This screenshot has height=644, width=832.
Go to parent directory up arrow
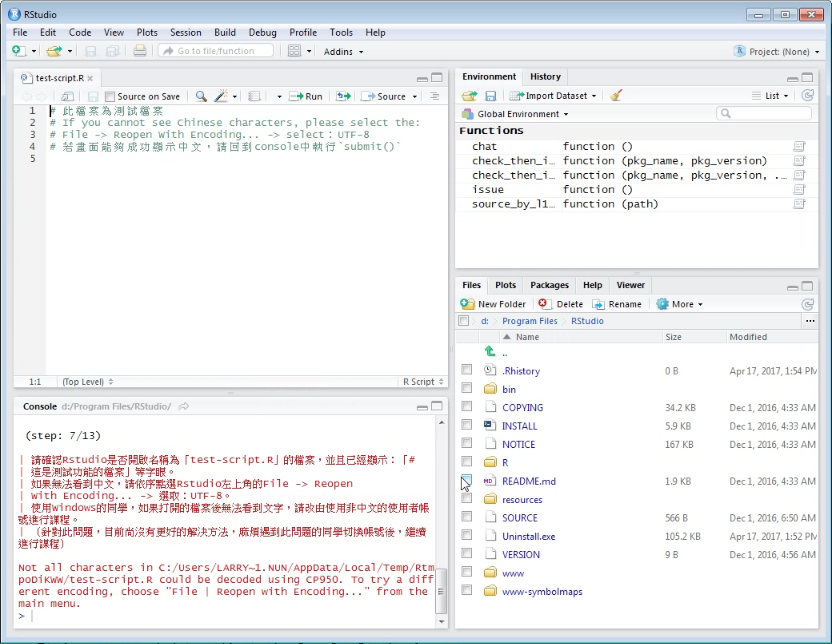coord(490,351)
